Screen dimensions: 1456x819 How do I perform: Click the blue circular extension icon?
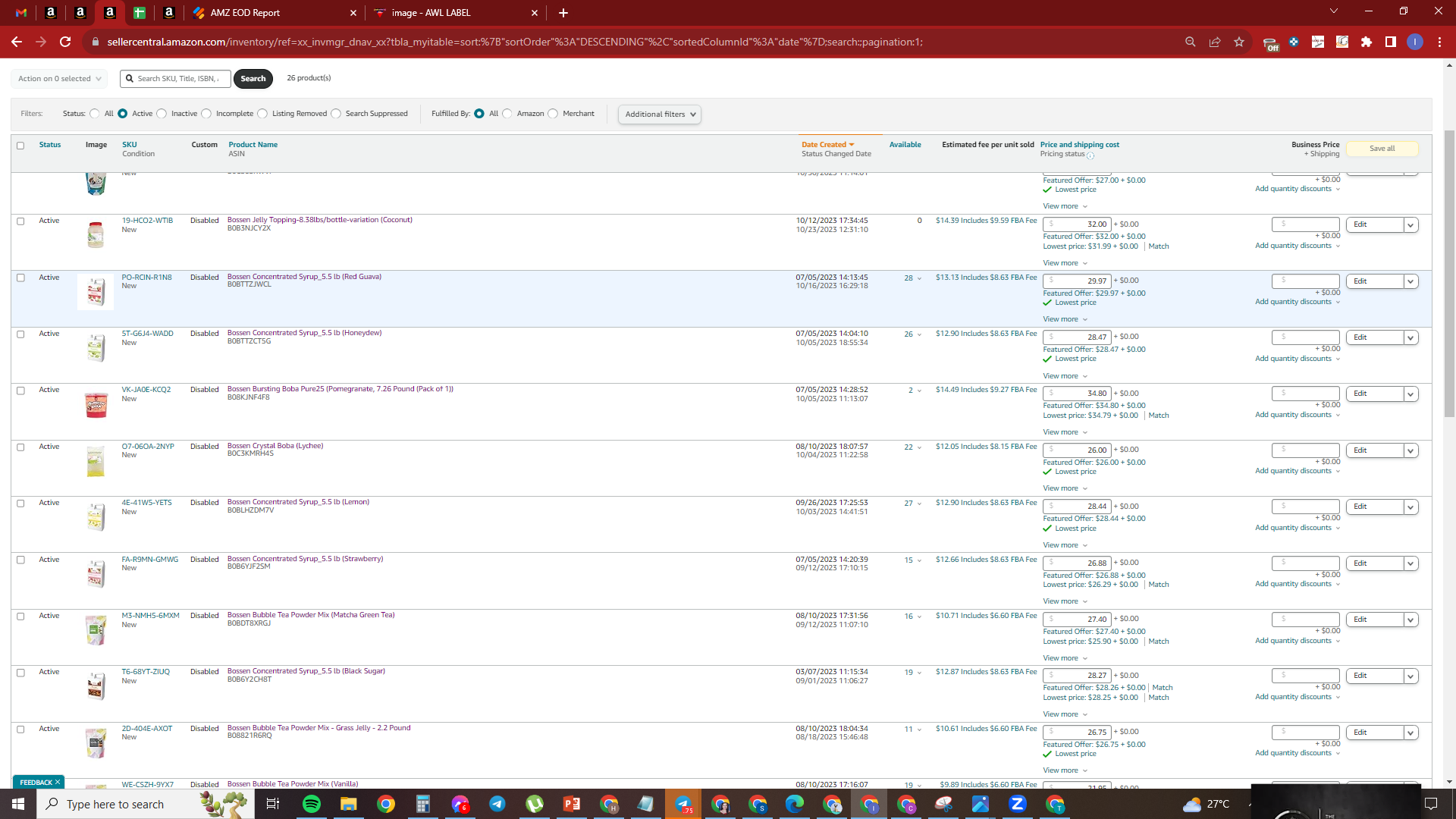[x=1294, y=42]
